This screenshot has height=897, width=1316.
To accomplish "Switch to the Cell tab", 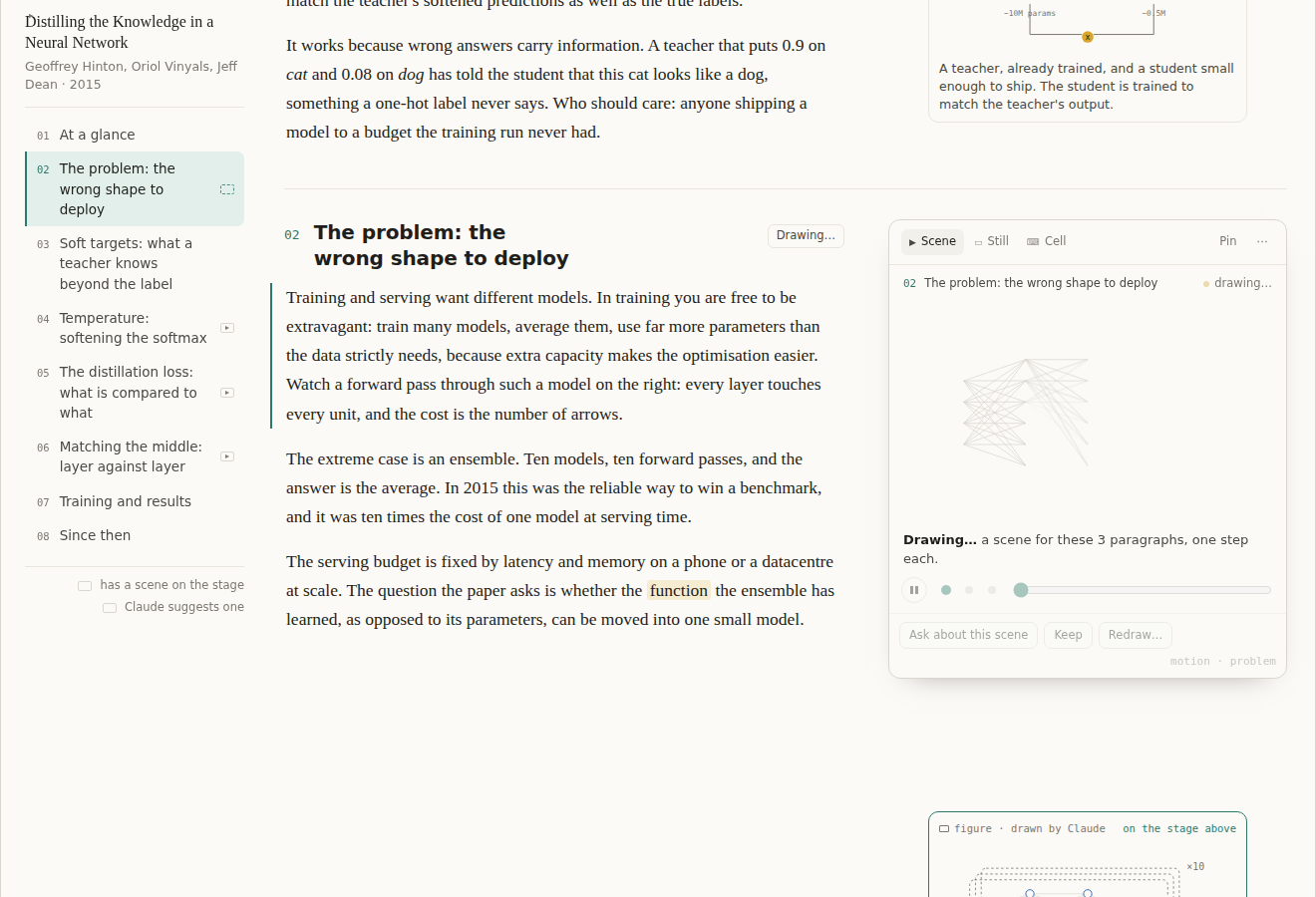I will click(x=1047, y=241).
